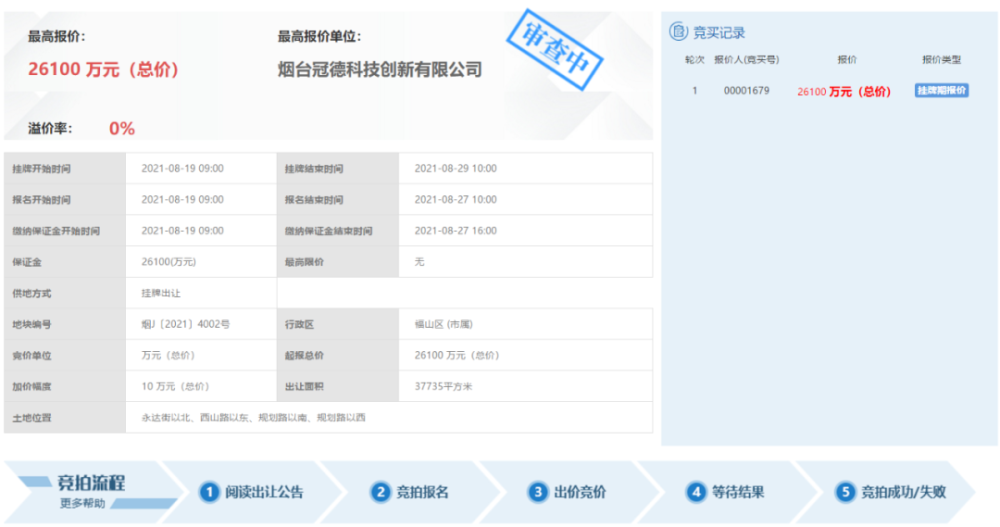Click the 出让面积 label cell
Image resolution: width=1000 pixels, height=527 pixels.
pyautogui.click(x=338, y=387)
